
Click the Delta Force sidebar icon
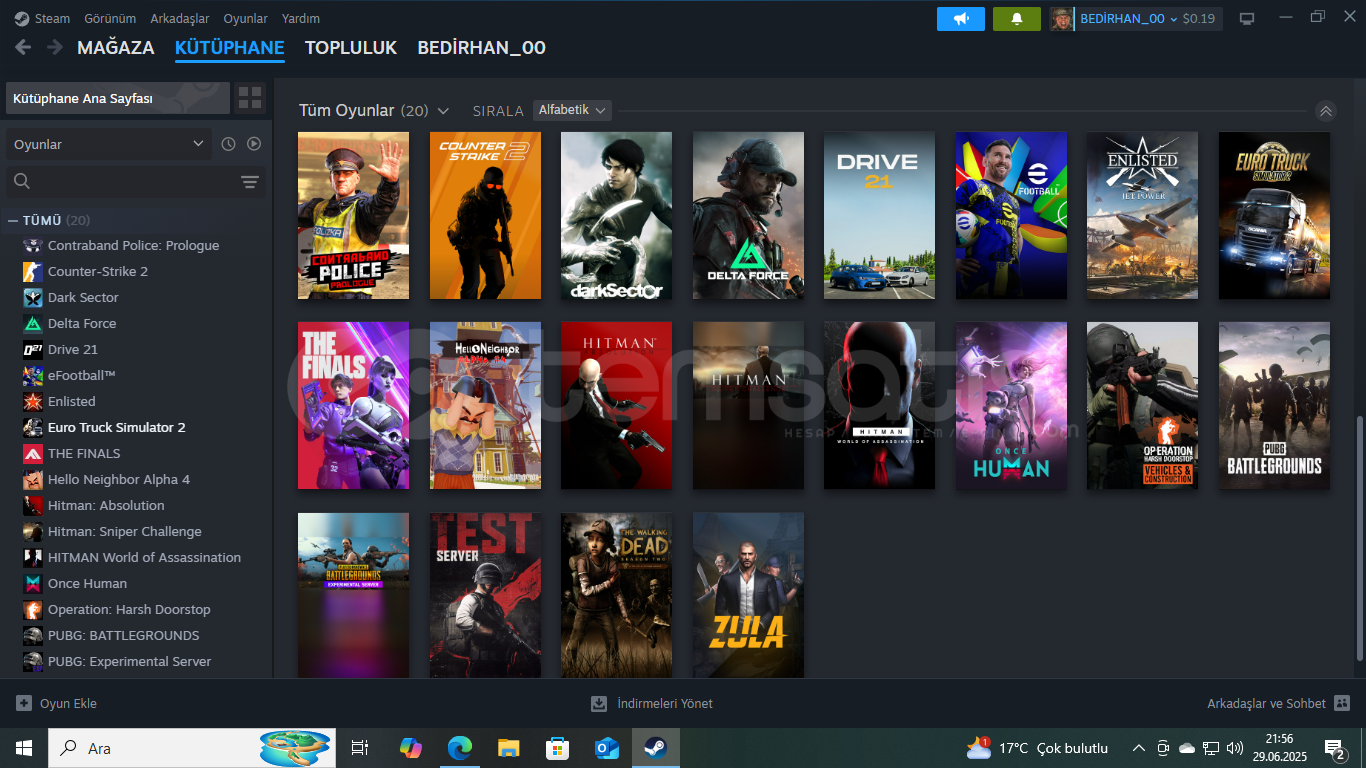[32, 324]
